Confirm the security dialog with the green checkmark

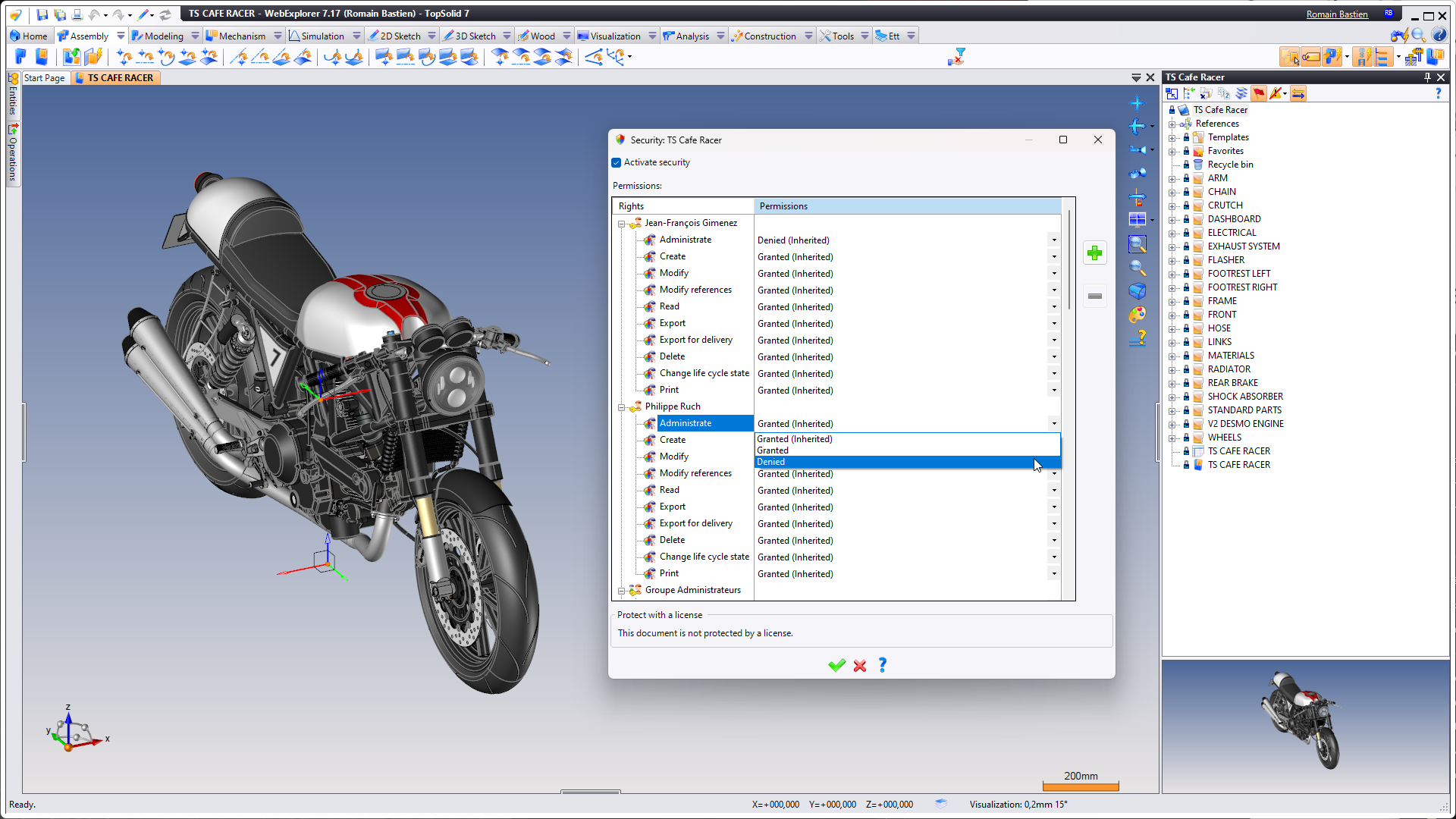click(x=836, y=665)
